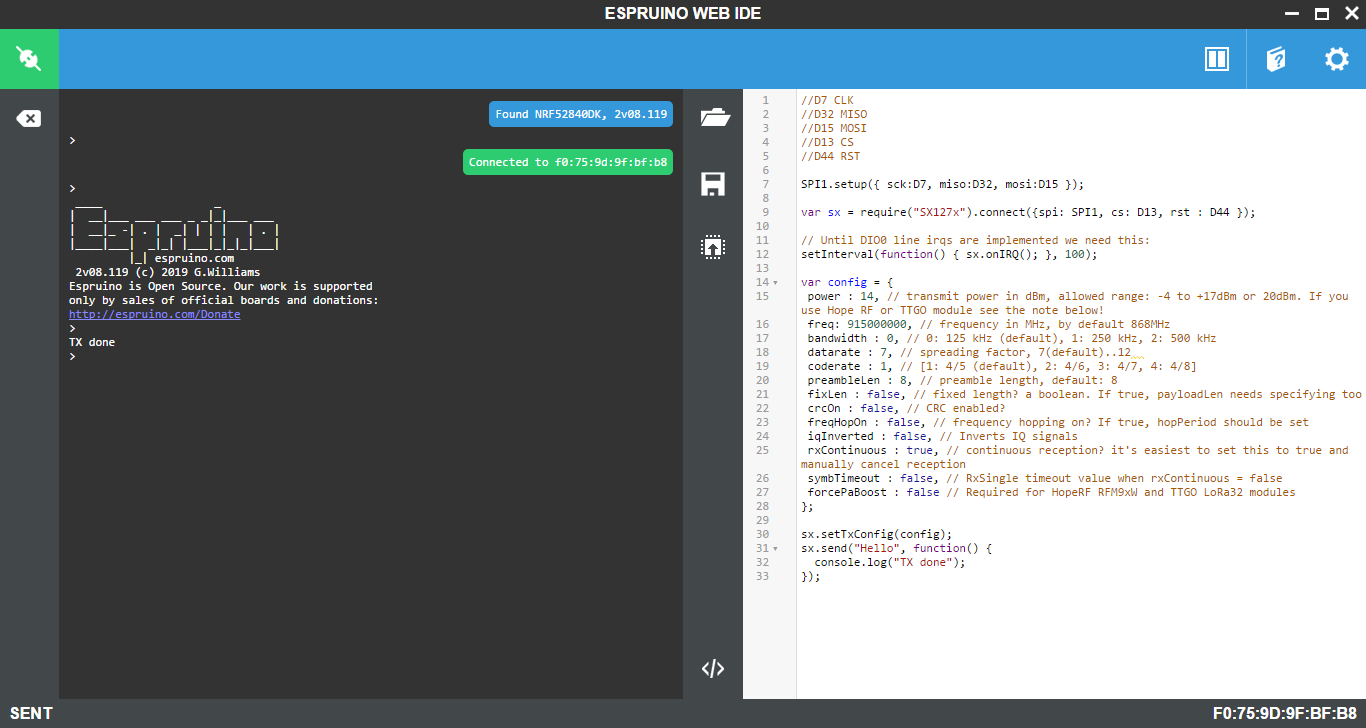Click the 'coderate : 1' config line
Image resolution: width=1366 pixels, height=728 pixels.
(1001, 366)
